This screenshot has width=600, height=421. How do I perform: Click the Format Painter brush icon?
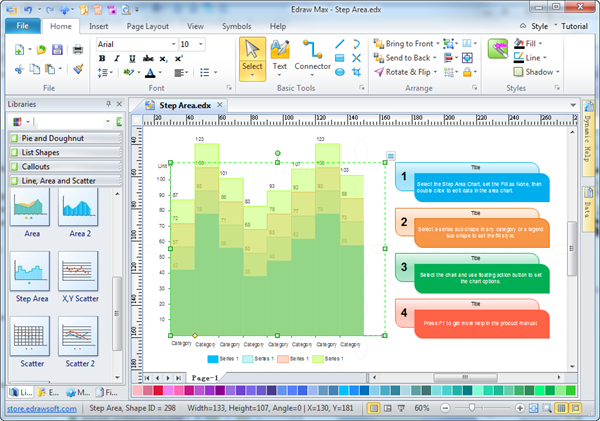(x=78, y=68)
